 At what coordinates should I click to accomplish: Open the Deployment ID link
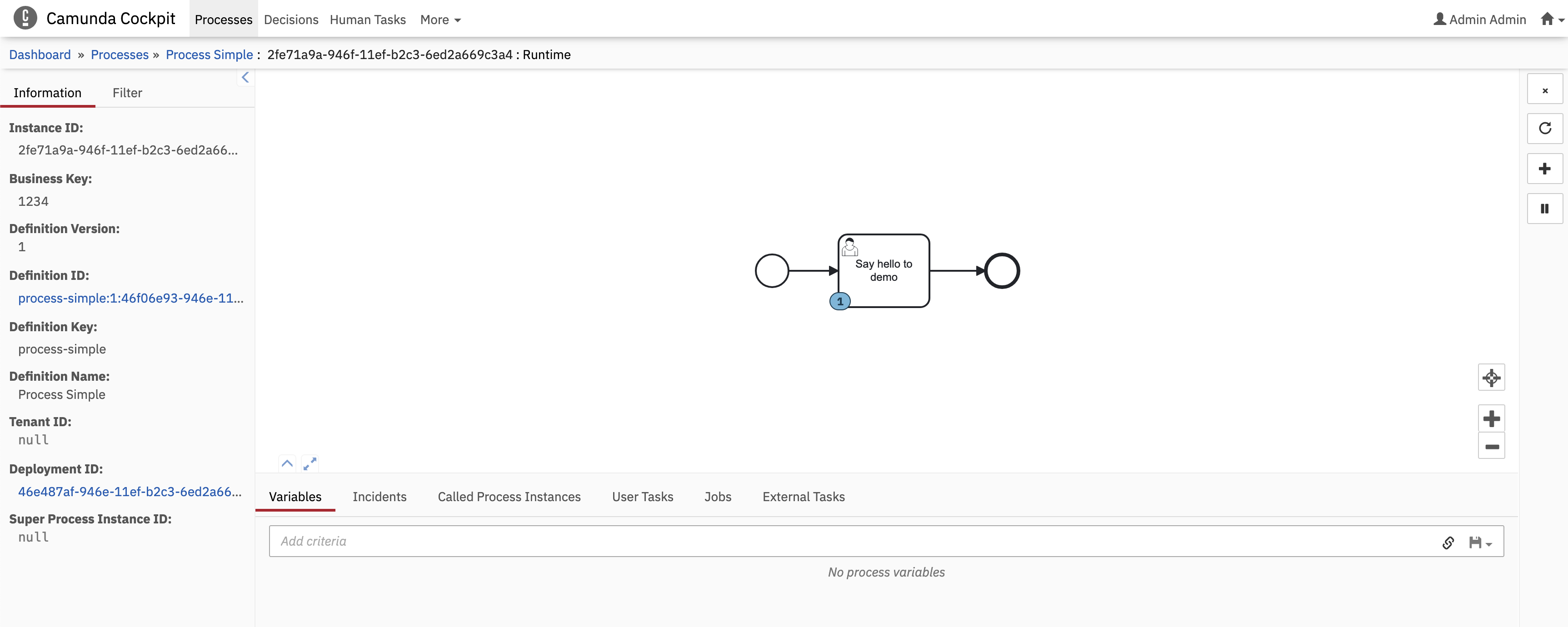click(x=130, y=492)
